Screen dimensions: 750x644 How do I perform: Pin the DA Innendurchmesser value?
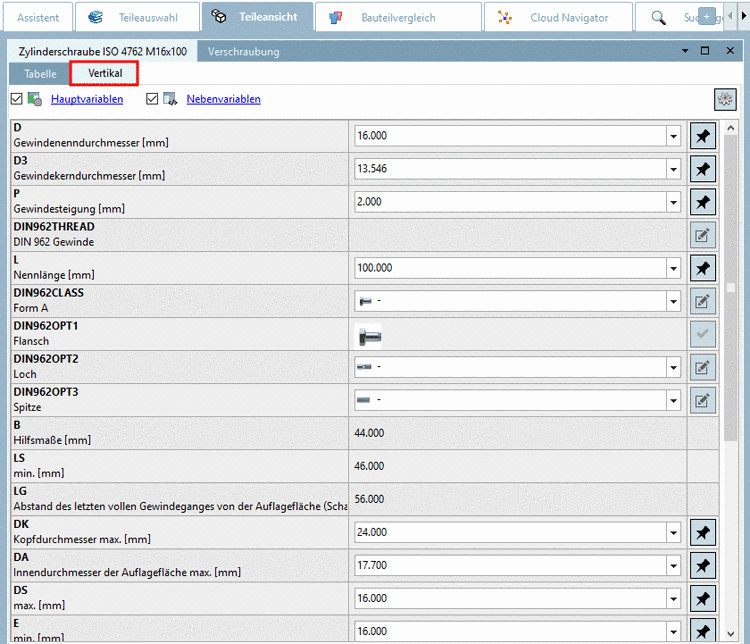tap(703, 565)
